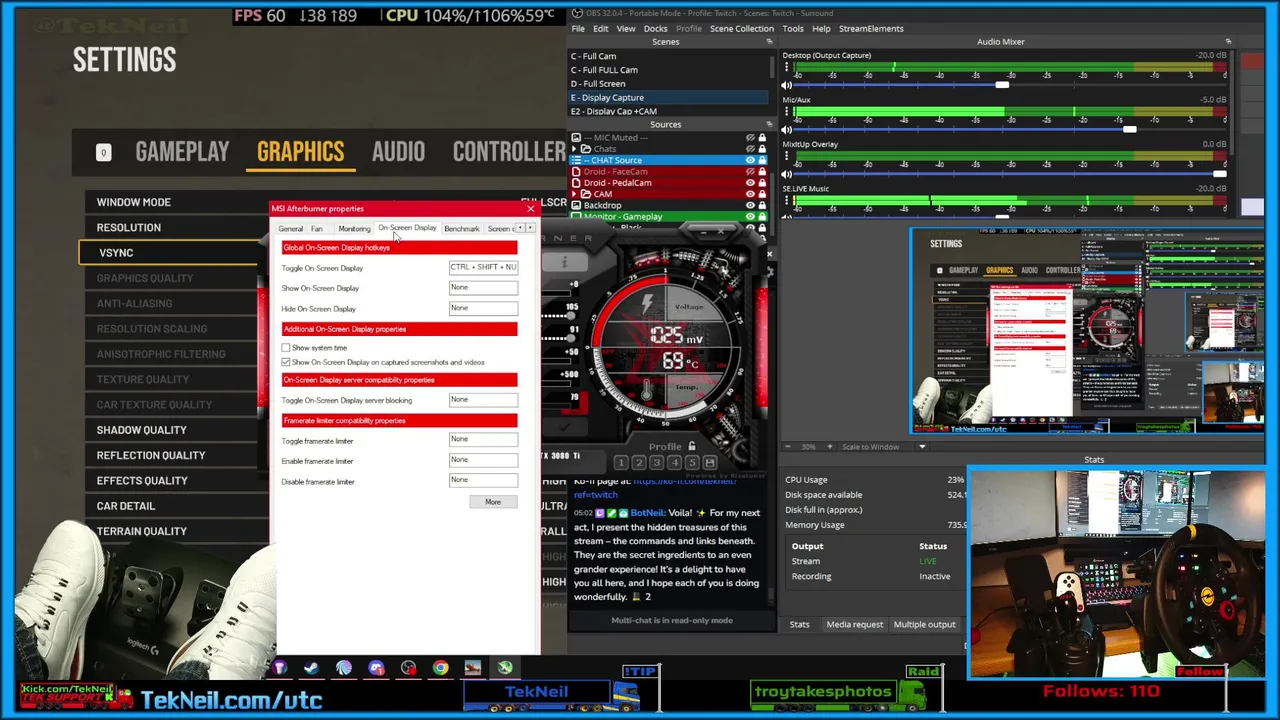The height and width of the screenshot is (720, 1280).
Task: Open Steam from the taskbar
Action: 311,668
